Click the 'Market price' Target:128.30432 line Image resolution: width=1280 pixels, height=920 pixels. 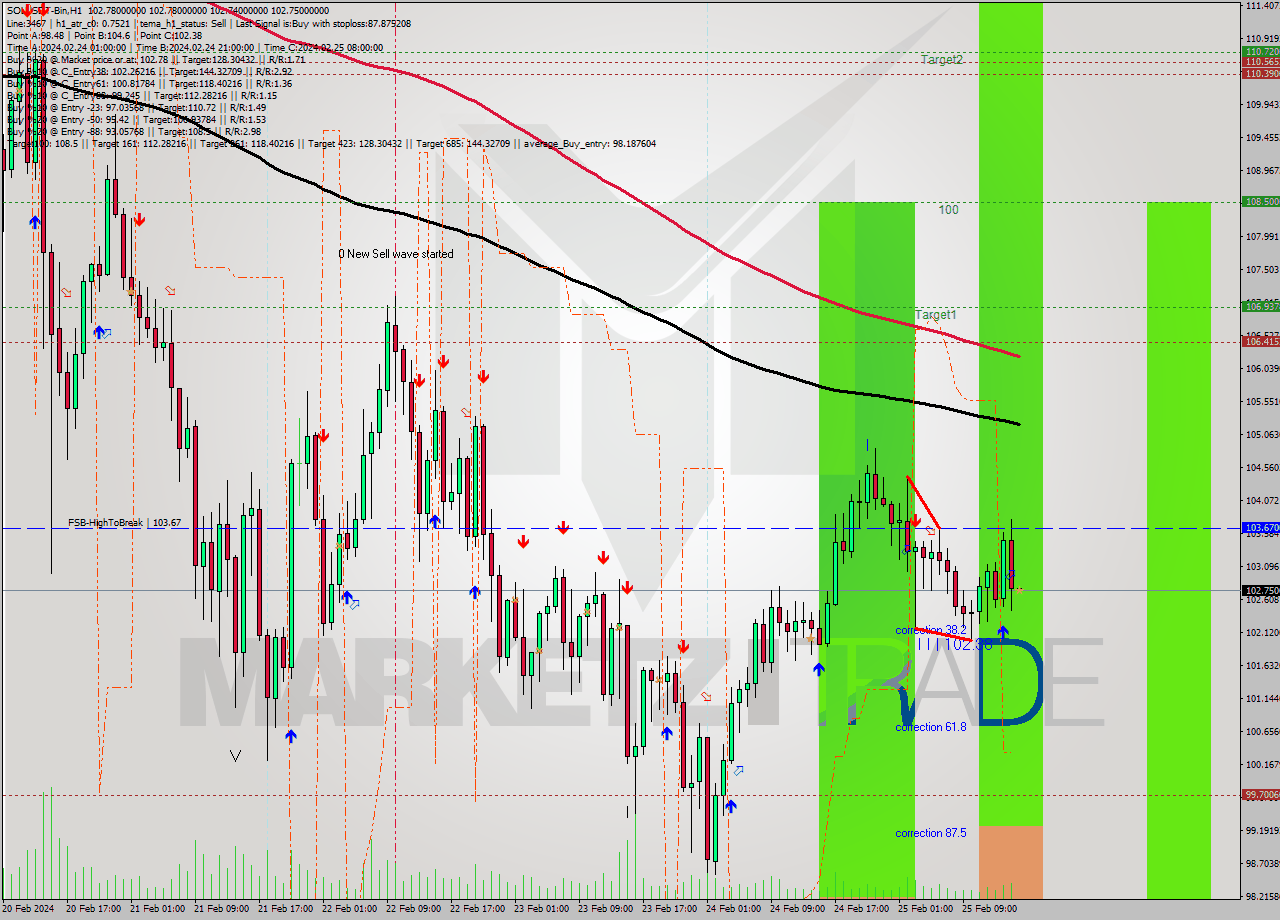[x=156, y=59]
